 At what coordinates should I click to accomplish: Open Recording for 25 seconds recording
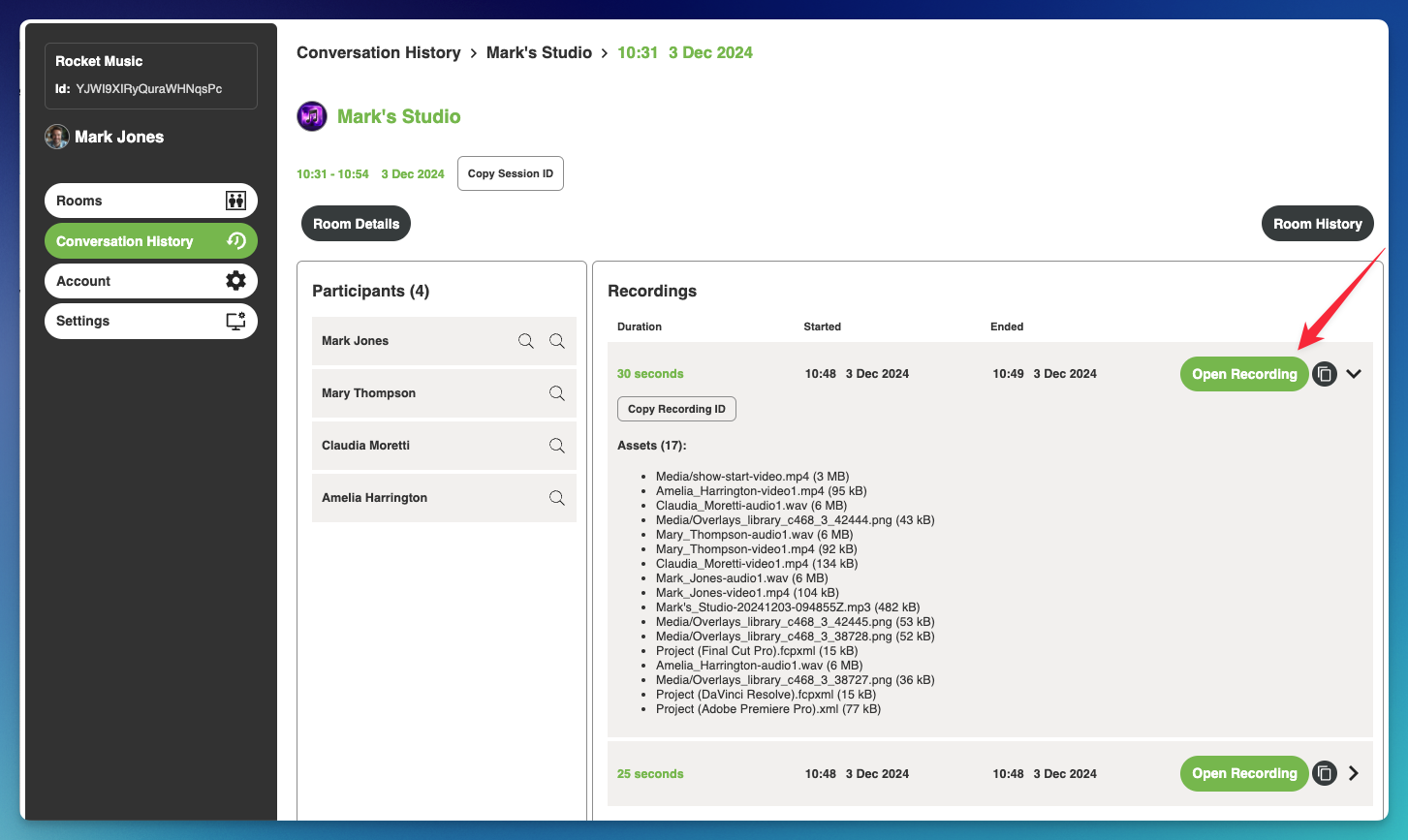click(1244, 773)
